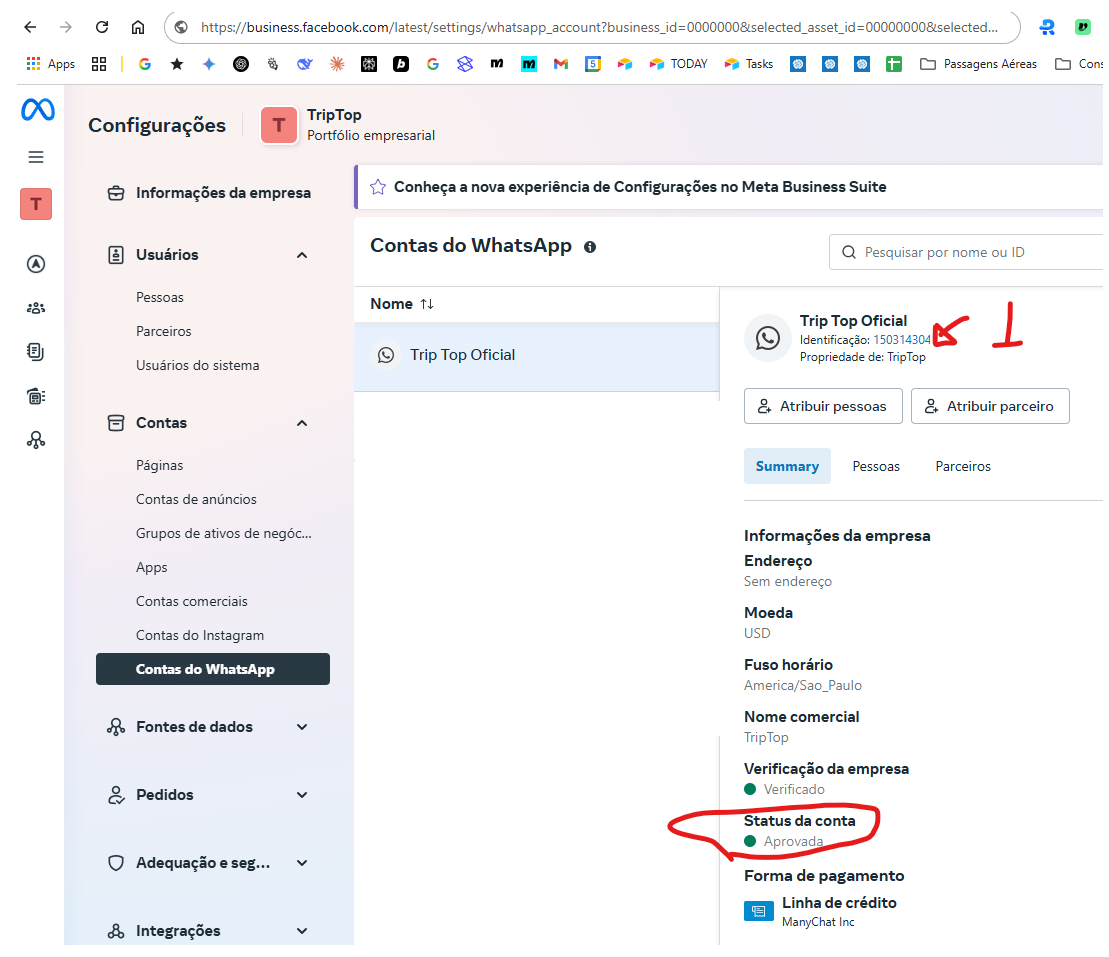Open Usuários do sistema

[x=197, y=366]
